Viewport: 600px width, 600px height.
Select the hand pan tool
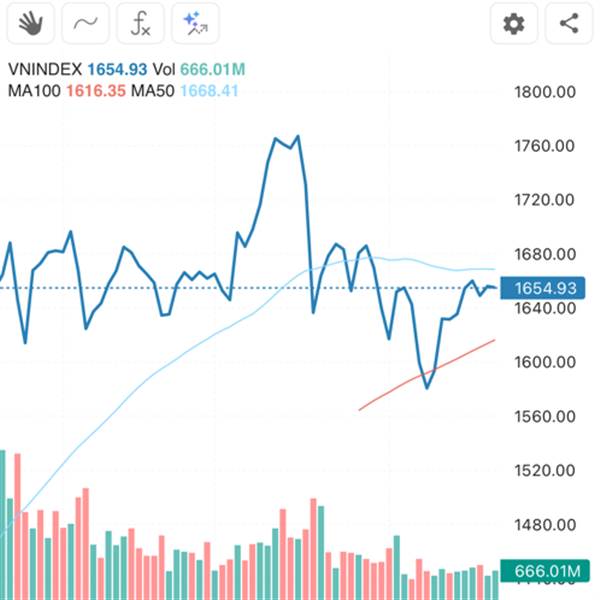pyautogui.click(x=31, y=24)
